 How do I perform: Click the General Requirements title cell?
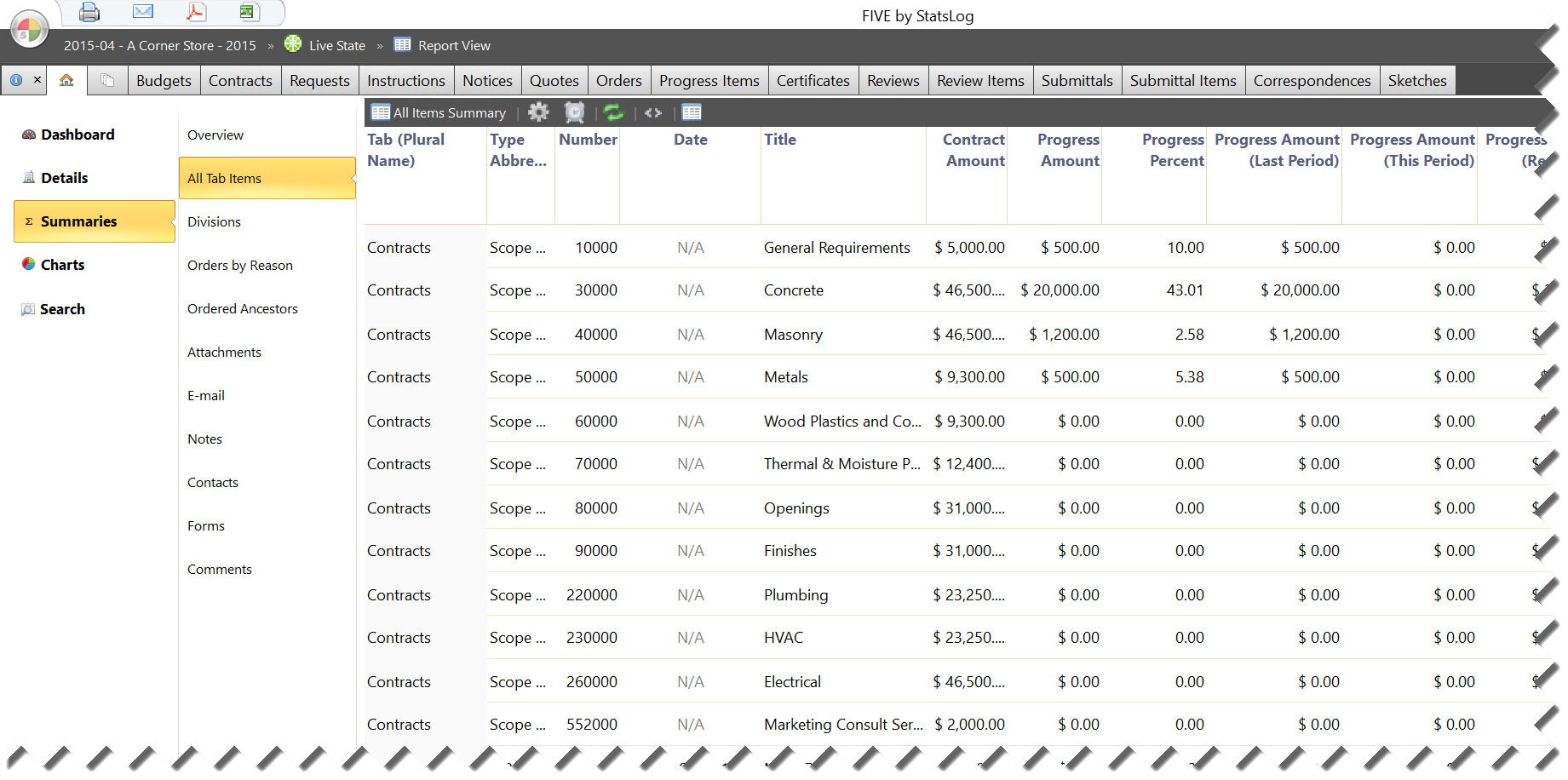pyautogui.click(x=837, y=248)
